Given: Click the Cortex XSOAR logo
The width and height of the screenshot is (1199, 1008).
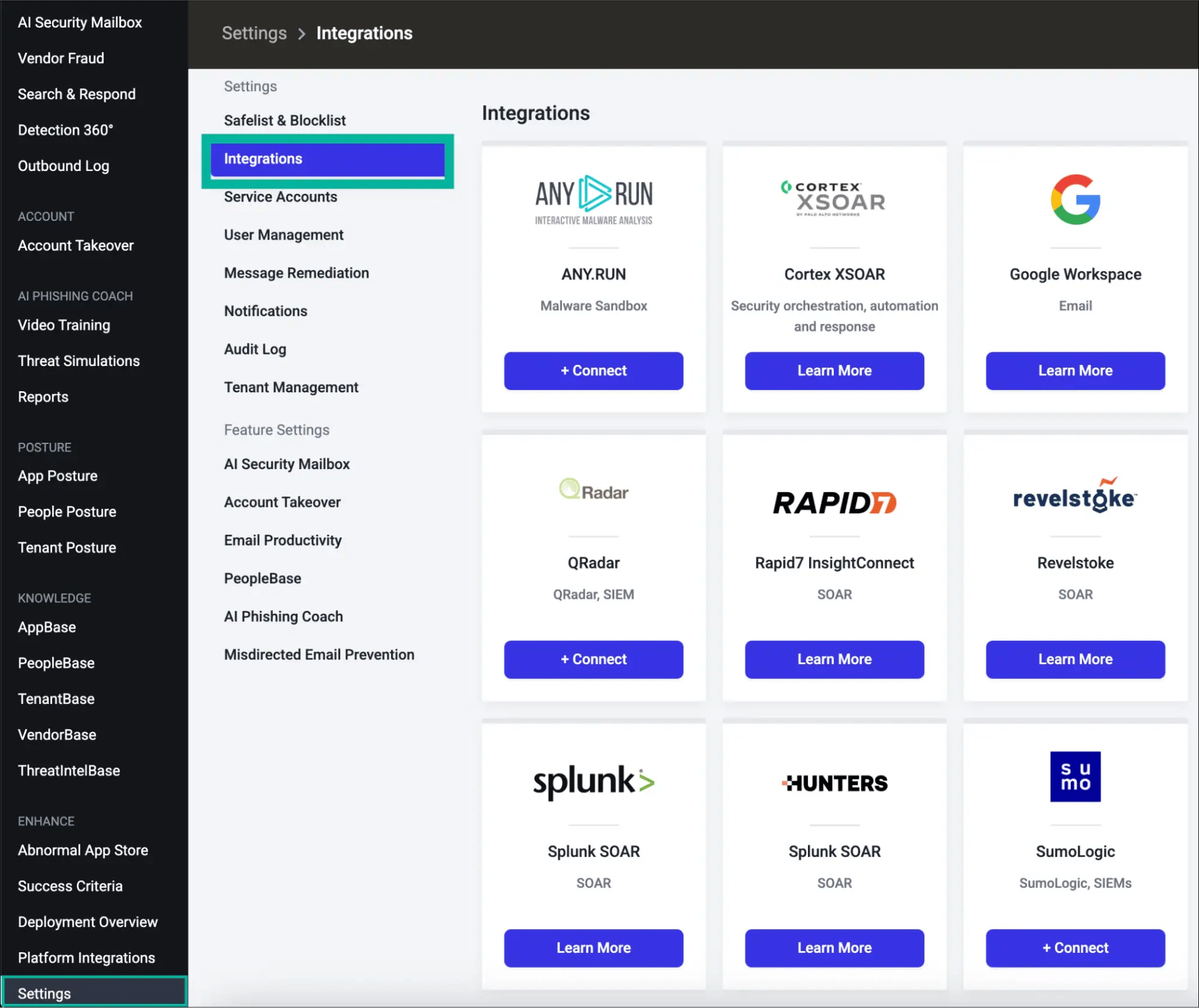Looking at the screenshot, I should [834, 199].
